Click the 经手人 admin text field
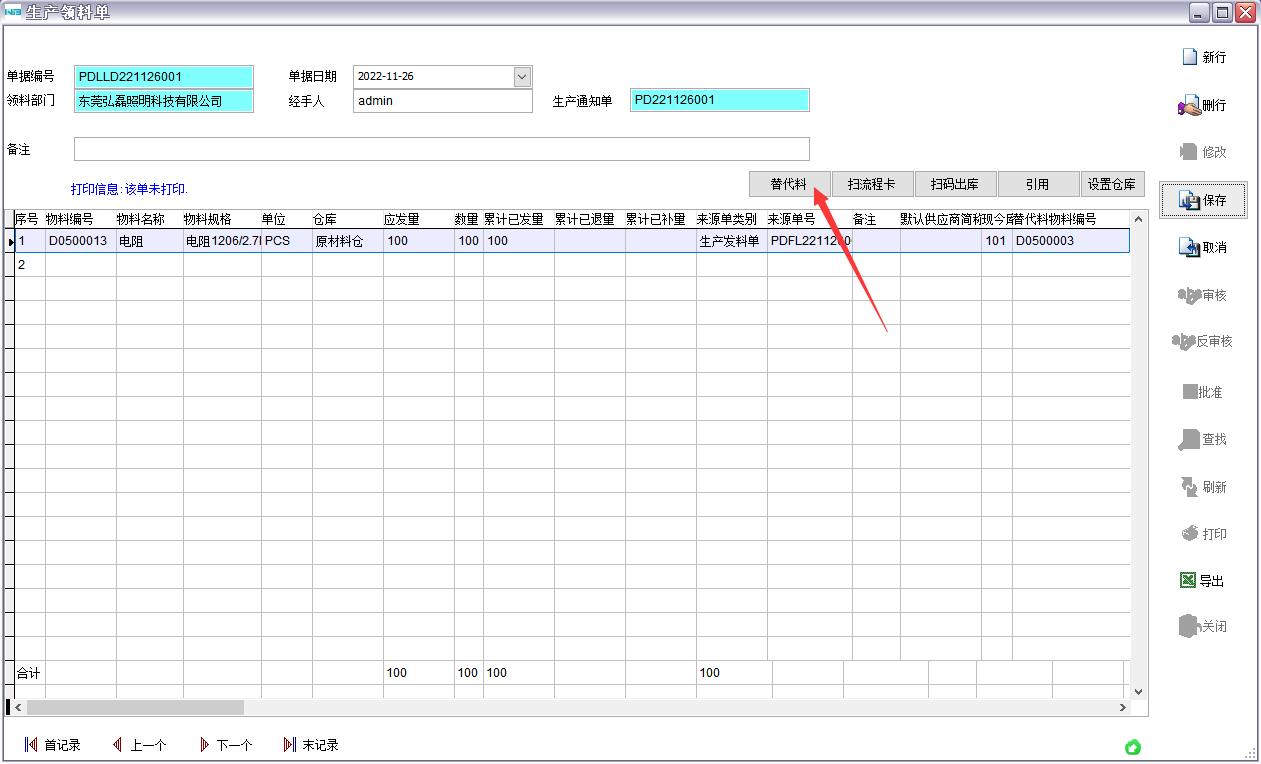This screenshot has height=764, width=1261. point(442,101)
